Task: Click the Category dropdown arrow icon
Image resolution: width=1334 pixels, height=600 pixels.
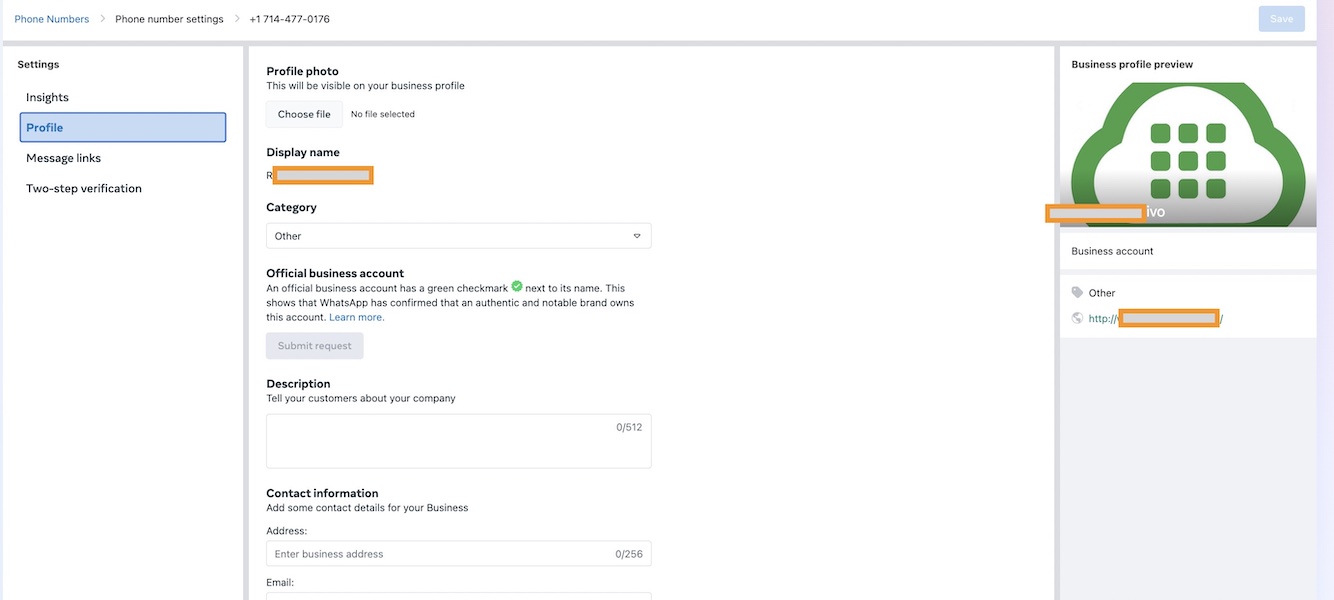Action: tap(637, 236)
